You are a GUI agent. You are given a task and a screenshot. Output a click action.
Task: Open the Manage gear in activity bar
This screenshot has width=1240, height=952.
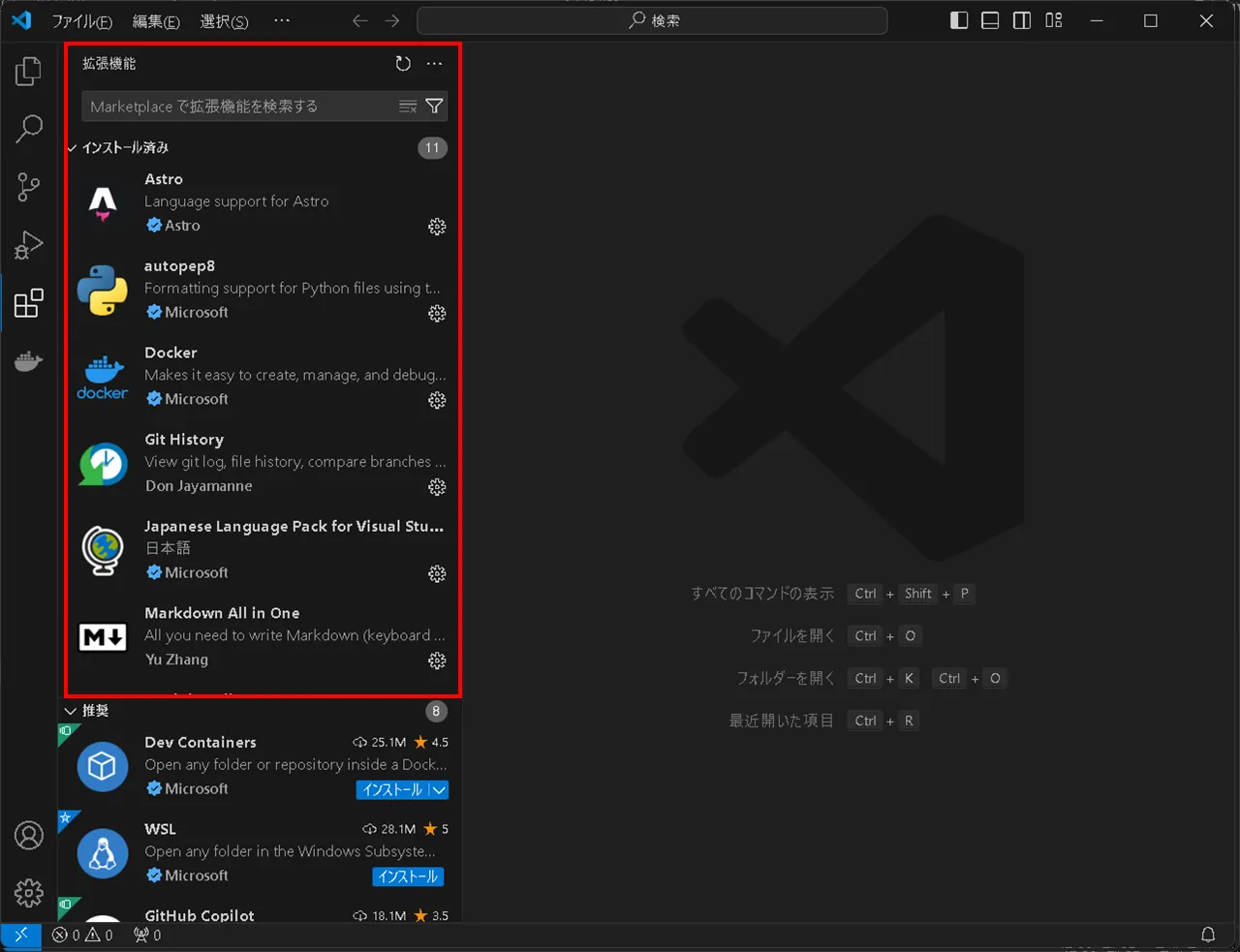[x=29, y=892]
